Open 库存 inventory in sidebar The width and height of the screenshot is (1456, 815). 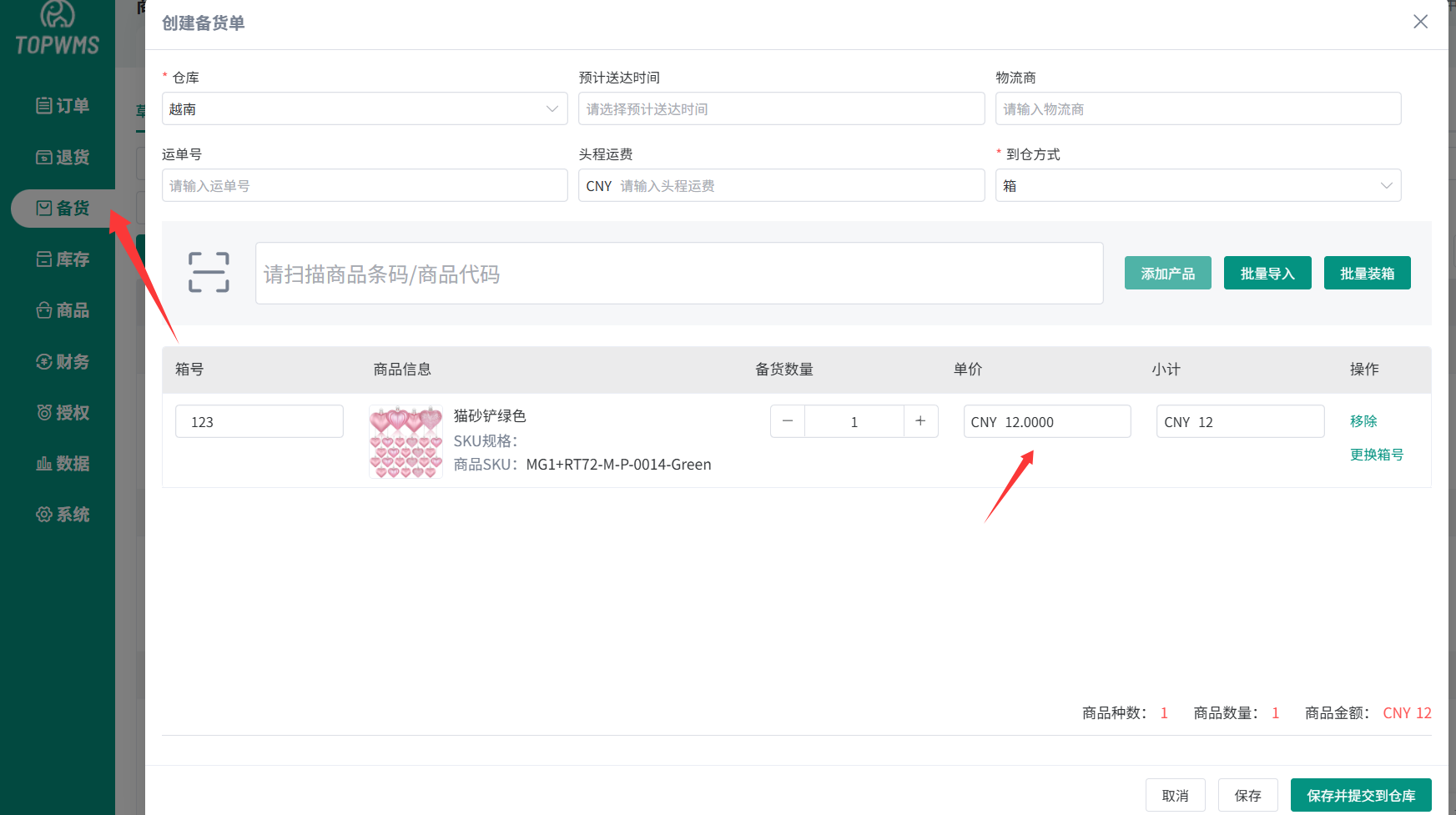click(x=63, y=259)
